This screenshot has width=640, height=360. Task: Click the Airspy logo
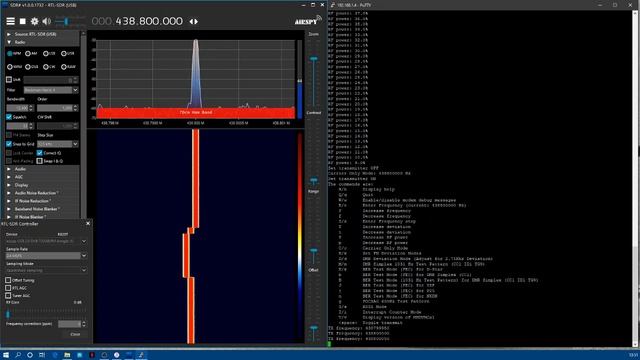308,20
